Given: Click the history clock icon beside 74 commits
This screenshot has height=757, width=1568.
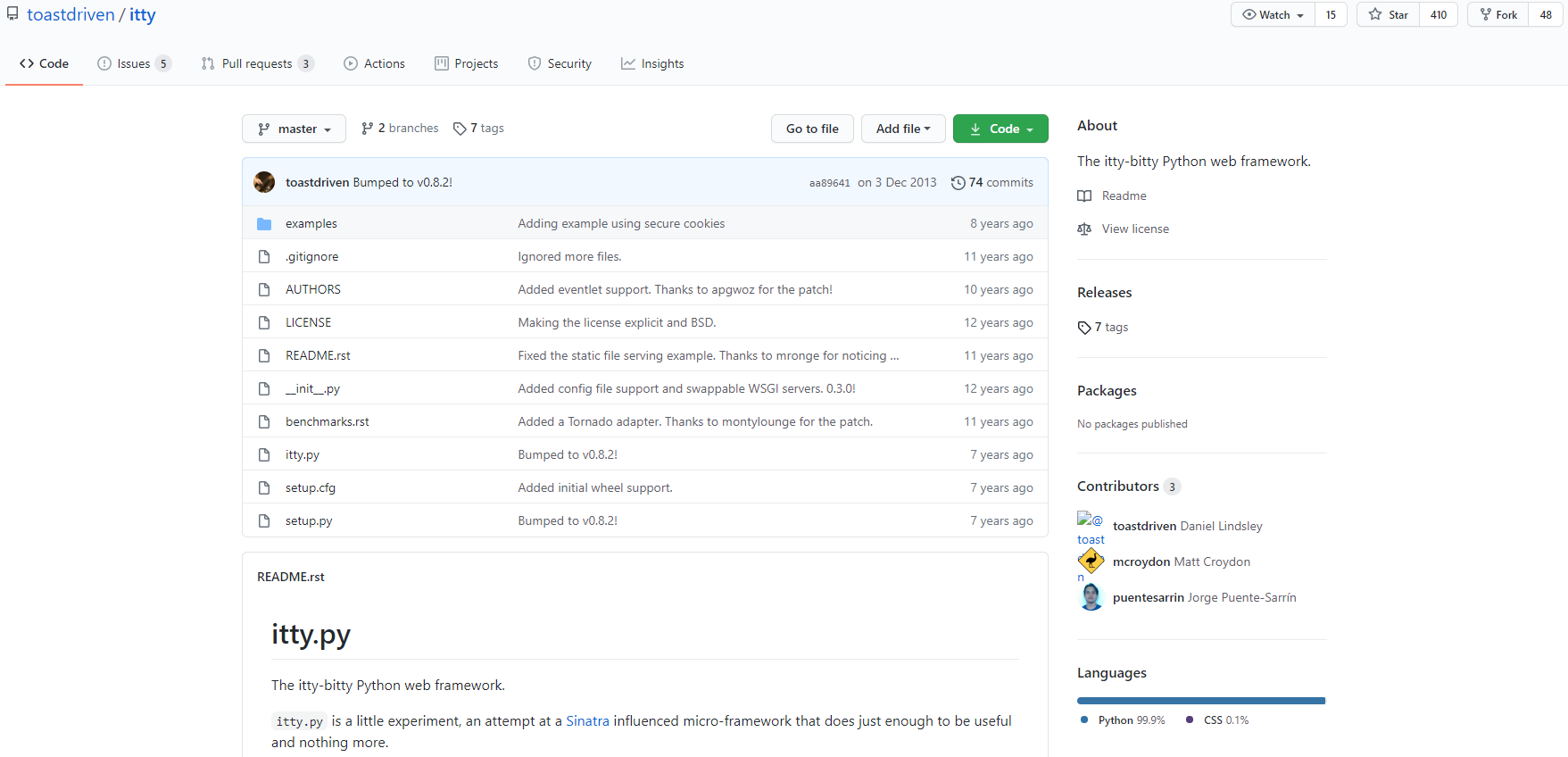Looking at the screenshot, I should [x=958, y=183].
